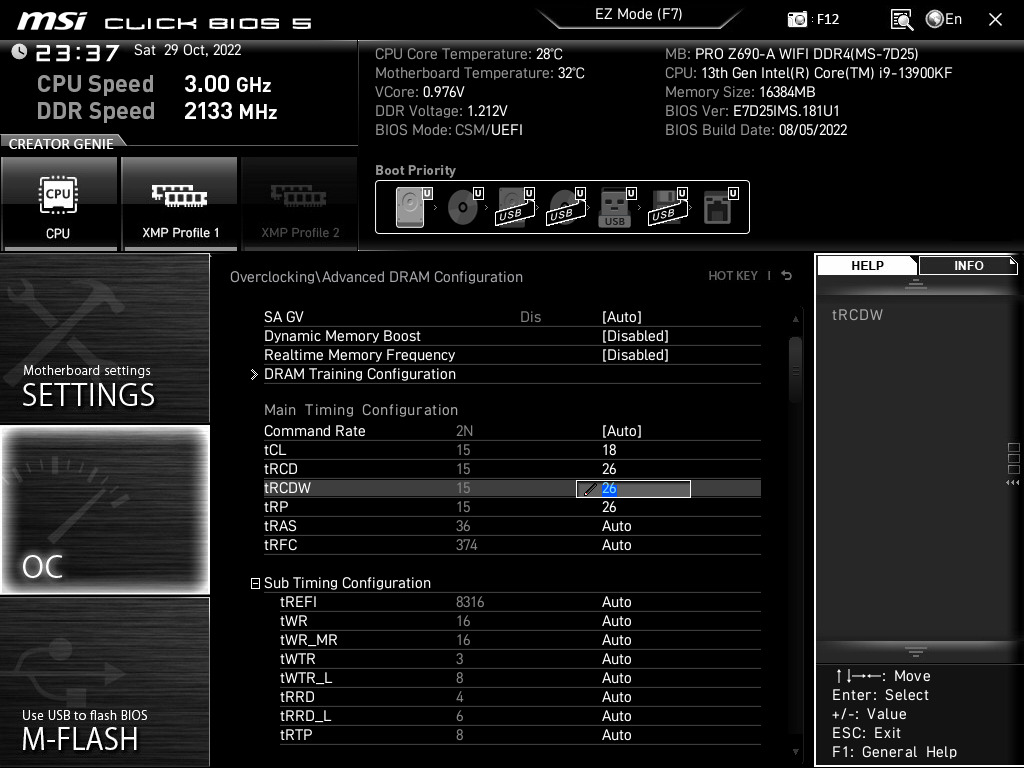The image size is (1024, 768).
Task: Click the Main Timing Configuration heading
Action: [x=360, y=410]
